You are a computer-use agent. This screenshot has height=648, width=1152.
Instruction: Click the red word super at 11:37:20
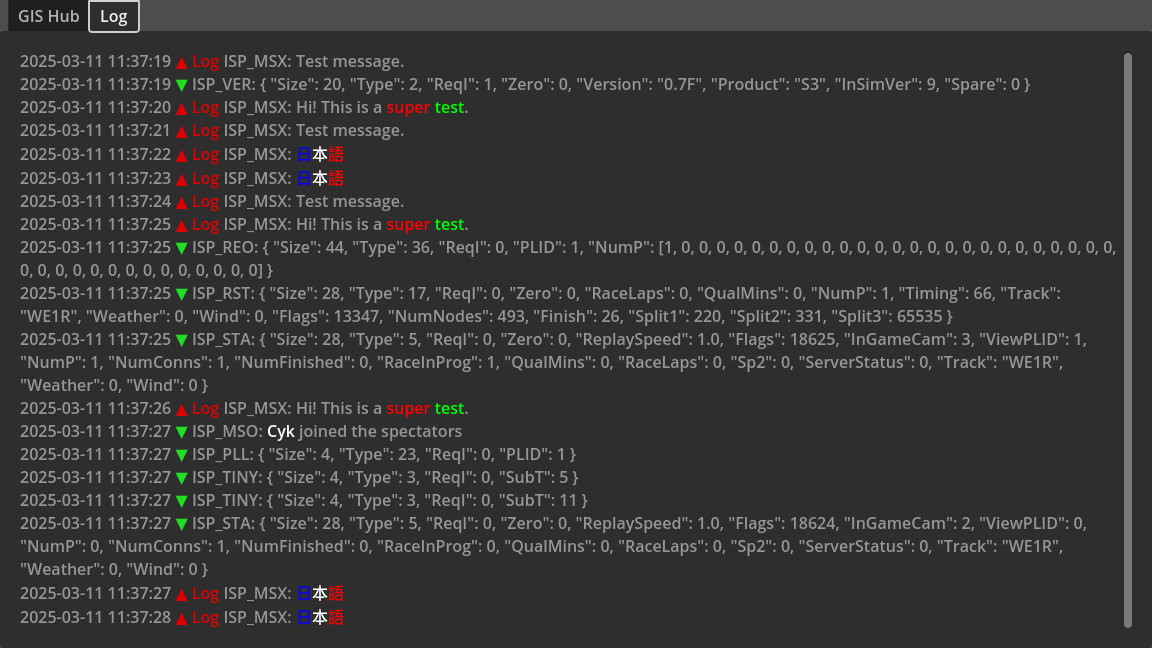click(x=408, y=108)
